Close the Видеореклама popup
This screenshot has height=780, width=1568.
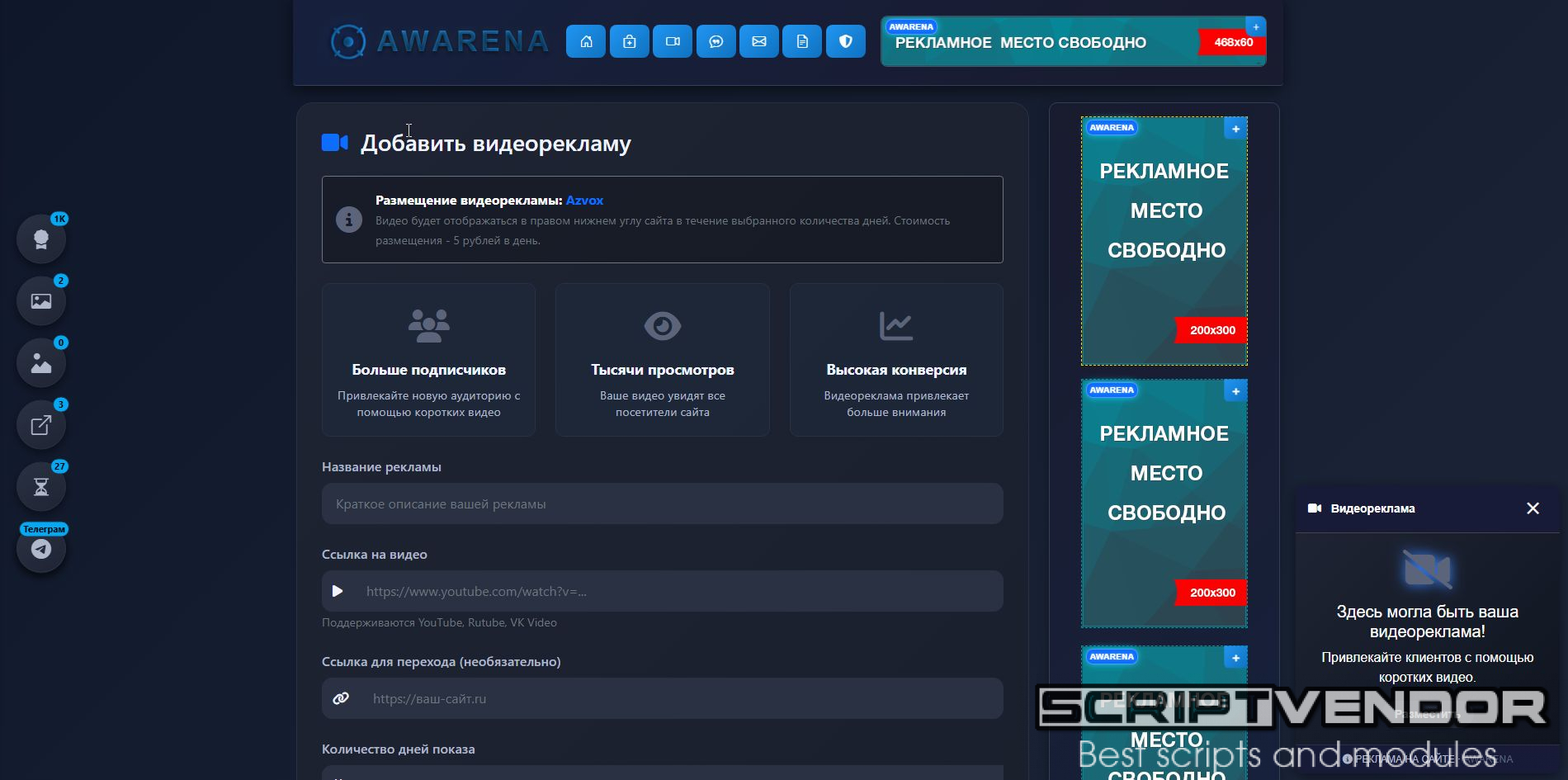click(1533, 508)
